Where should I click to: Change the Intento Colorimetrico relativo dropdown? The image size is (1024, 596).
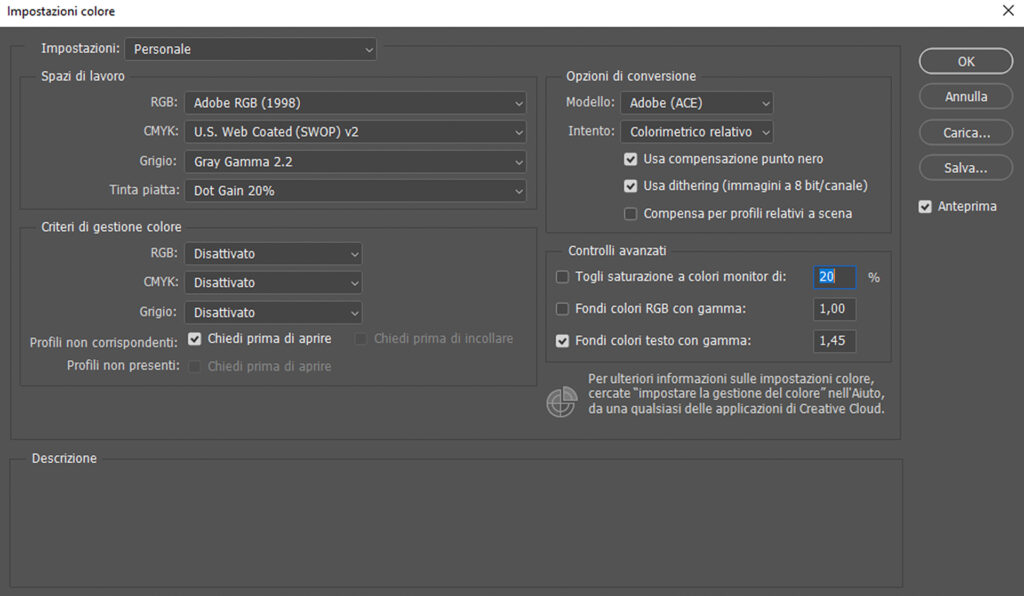[696, 131]
